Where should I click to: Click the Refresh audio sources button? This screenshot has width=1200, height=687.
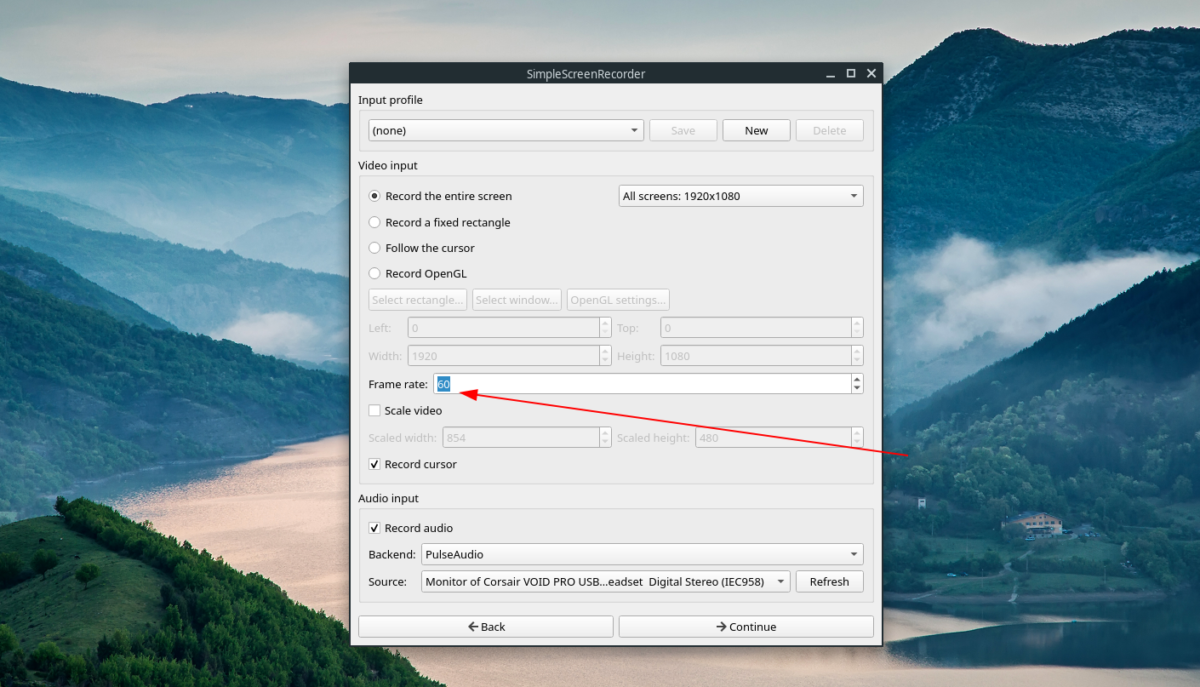point(829,581)
